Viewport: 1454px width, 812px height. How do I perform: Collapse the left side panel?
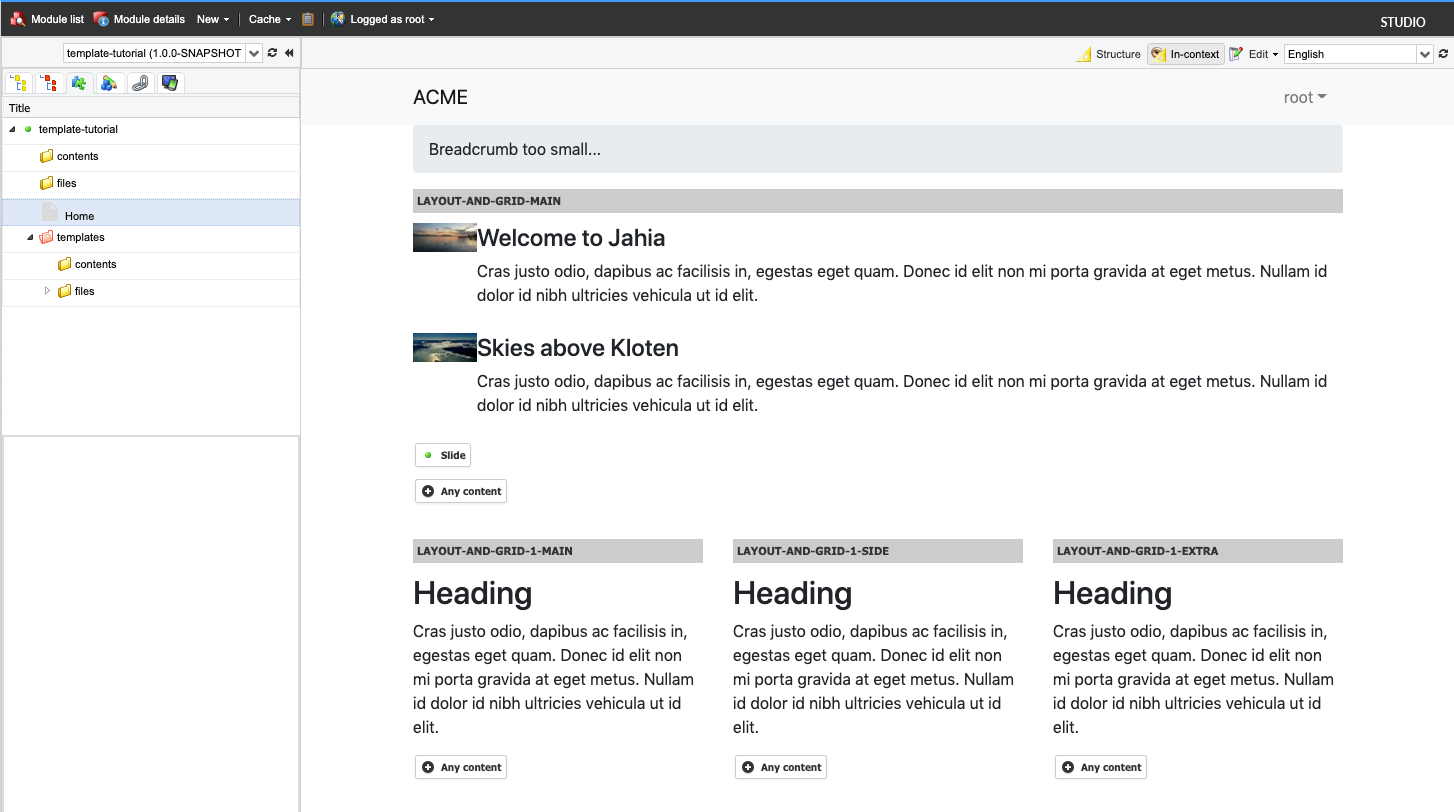pos(288,53)
